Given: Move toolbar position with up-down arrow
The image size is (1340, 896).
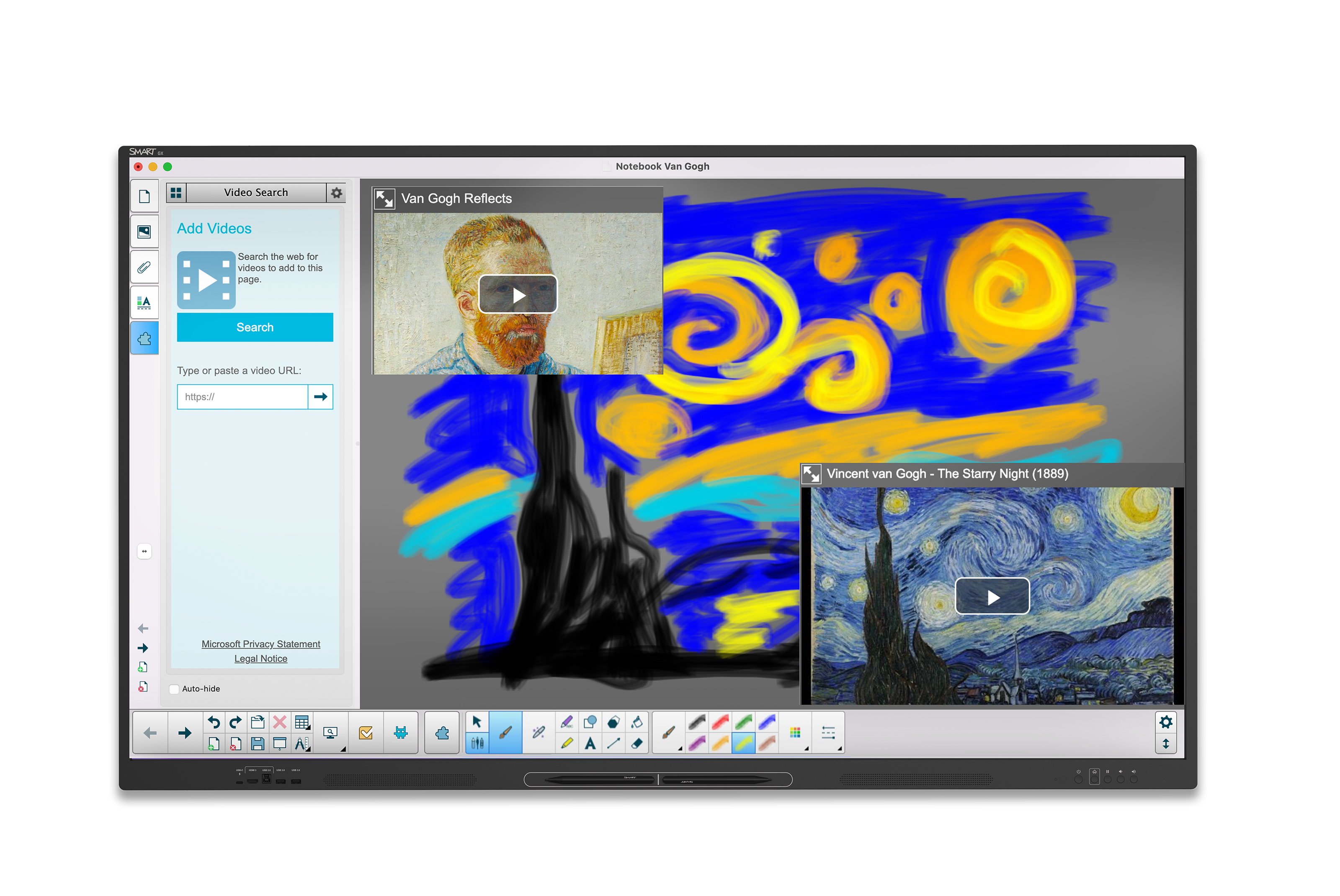Looking at the screenshot, I should (1166, 744).
